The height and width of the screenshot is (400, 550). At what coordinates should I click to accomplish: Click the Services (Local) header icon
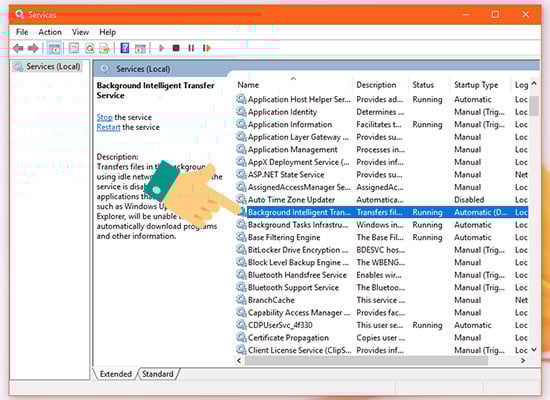104,69
